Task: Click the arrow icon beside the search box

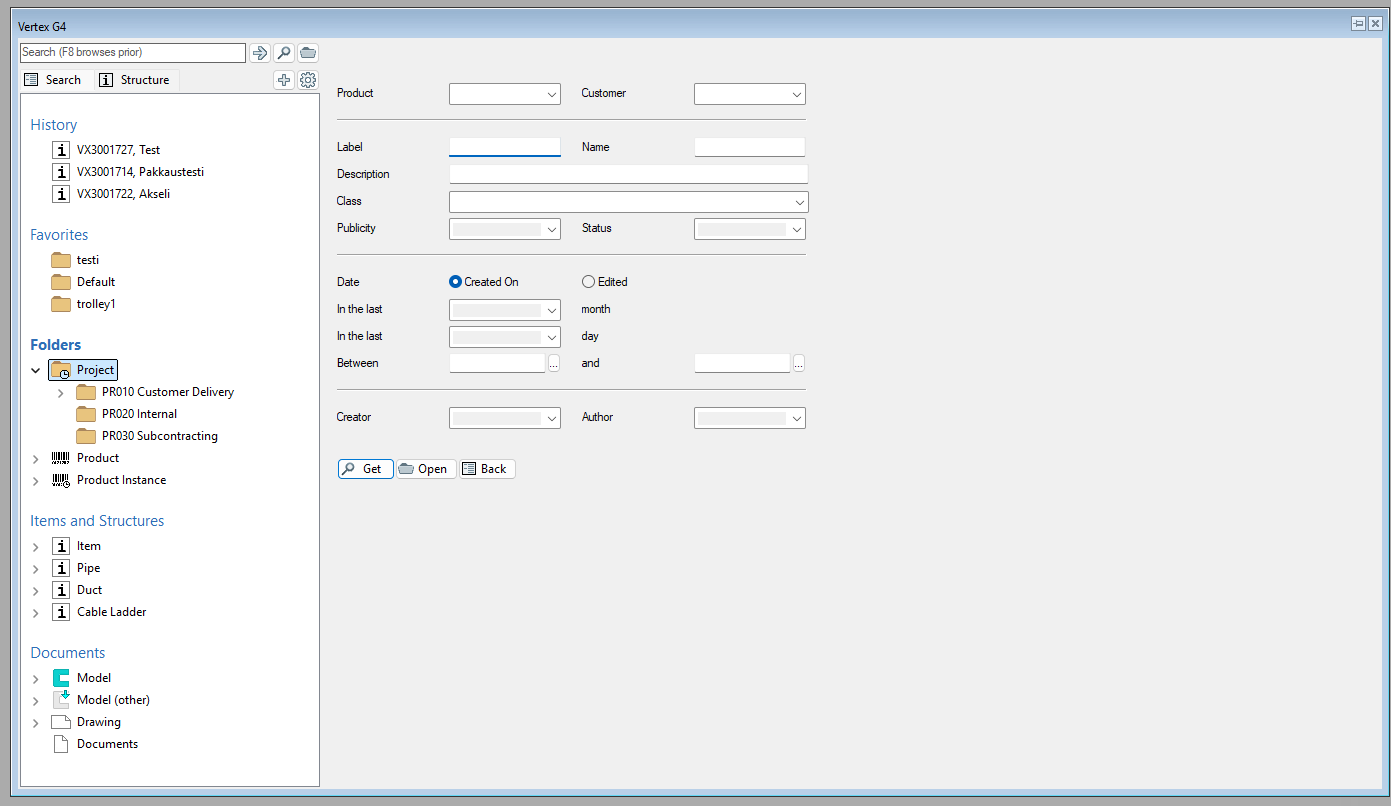Action: [260, 53]
